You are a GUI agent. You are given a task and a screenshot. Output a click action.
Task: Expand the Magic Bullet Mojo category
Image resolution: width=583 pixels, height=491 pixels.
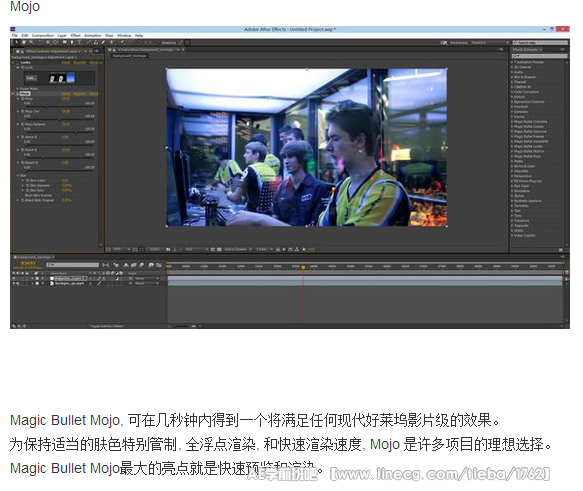point(512,156)
